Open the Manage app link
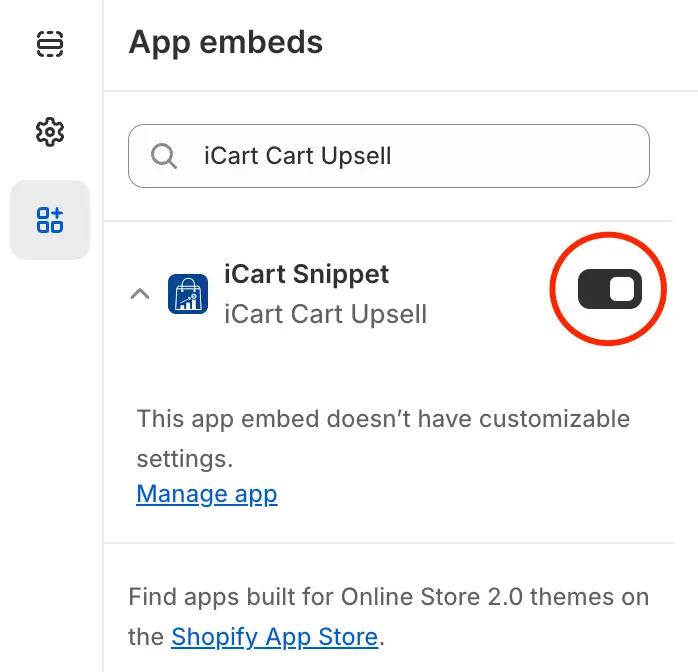Viewport: 698px width, 672px height. point(207,494)
